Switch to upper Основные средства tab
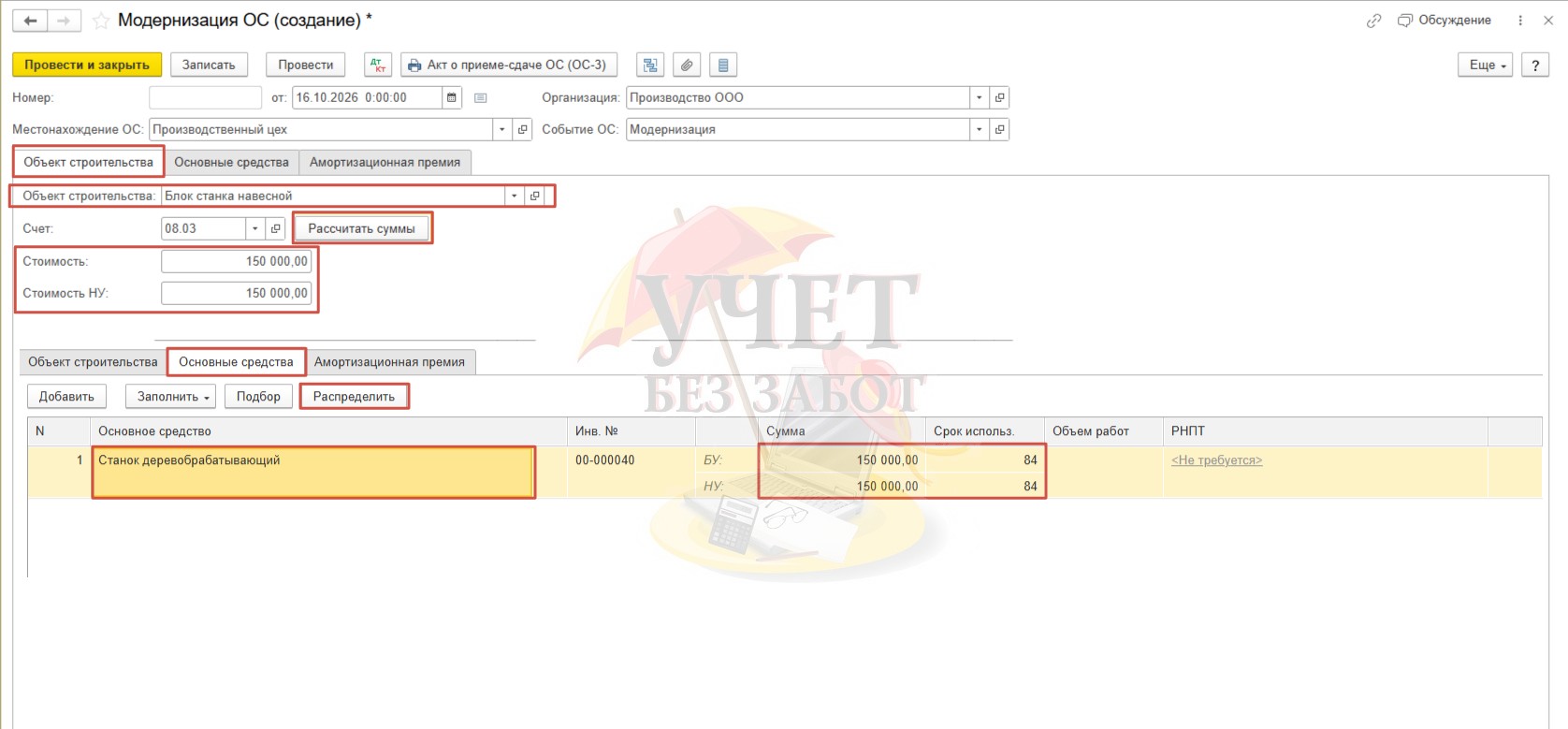The height and width of the screenshot is (729, 1568). click(x=231, y=162)
